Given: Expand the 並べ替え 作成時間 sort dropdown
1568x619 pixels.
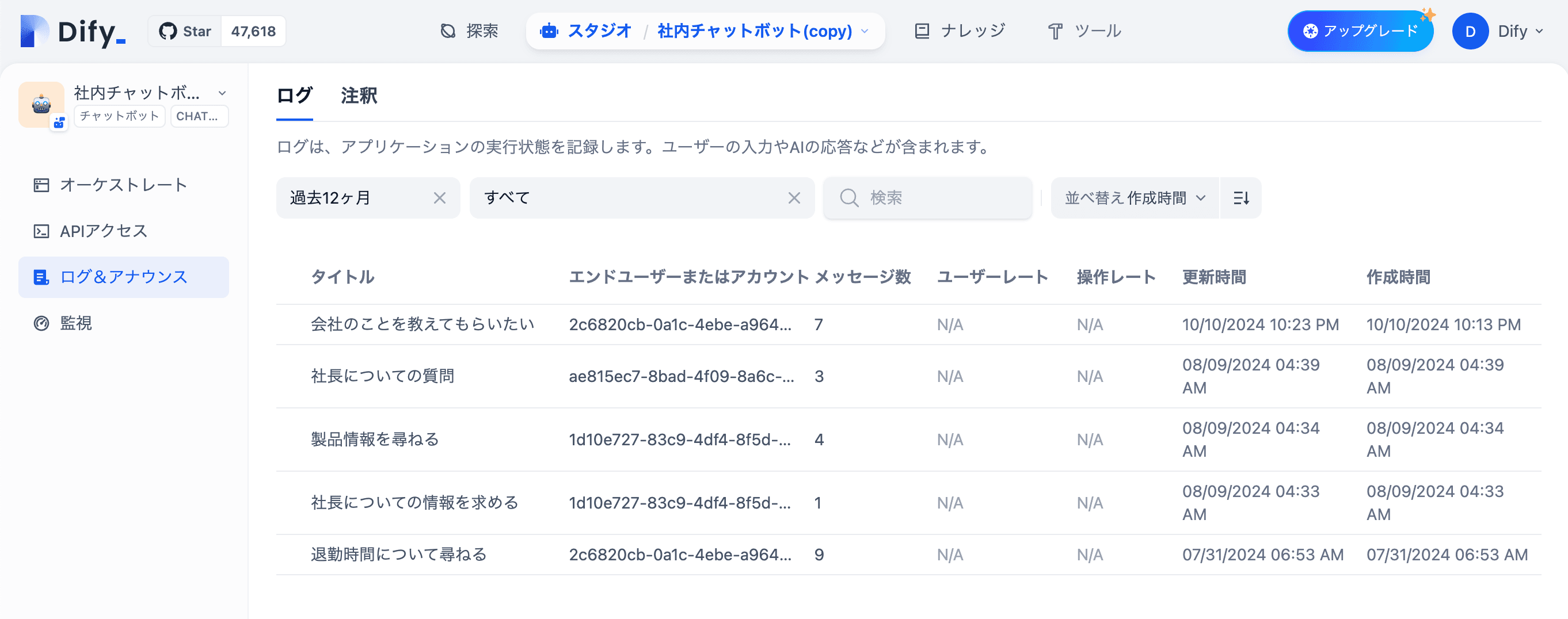Looking at the screenshot, I should coord(1134,198).
